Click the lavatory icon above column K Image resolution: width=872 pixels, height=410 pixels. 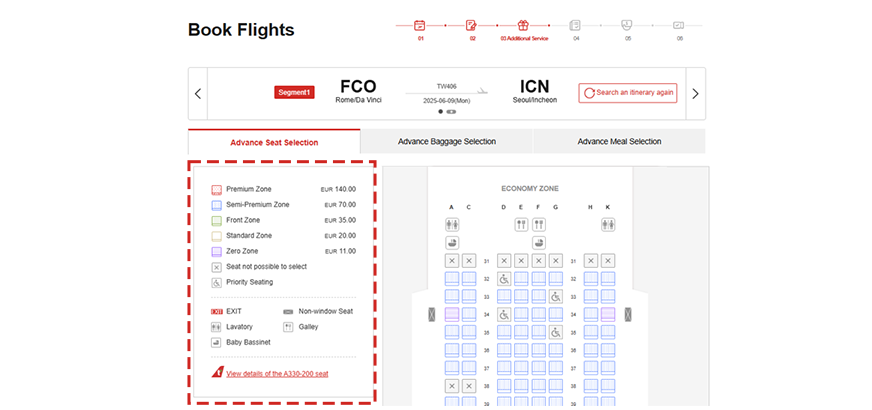pyautogui.click(x=608, y=225)
